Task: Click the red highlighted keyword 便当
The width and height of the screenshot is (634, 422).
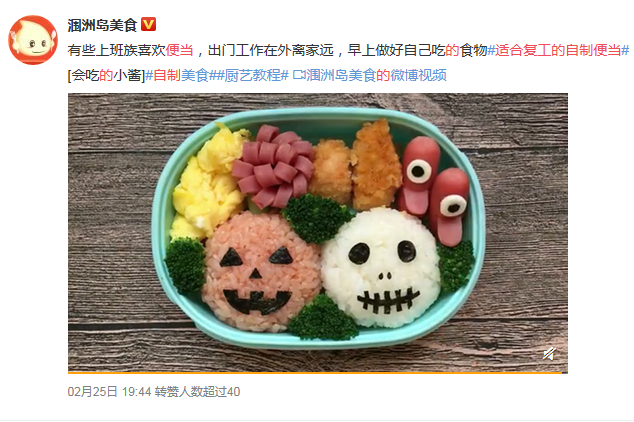Action: click(180, 50)
